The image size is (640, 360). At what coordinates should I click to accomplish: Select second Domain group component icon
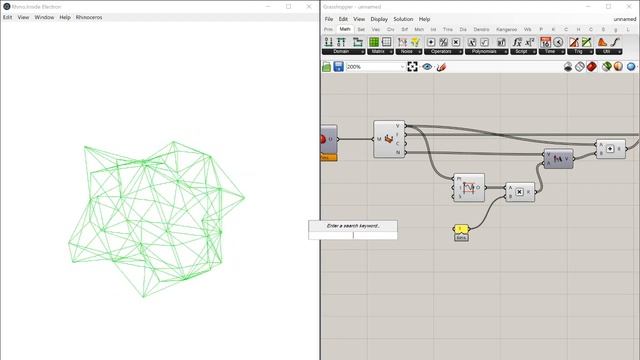pyautogui.click(x=341, y=42)
